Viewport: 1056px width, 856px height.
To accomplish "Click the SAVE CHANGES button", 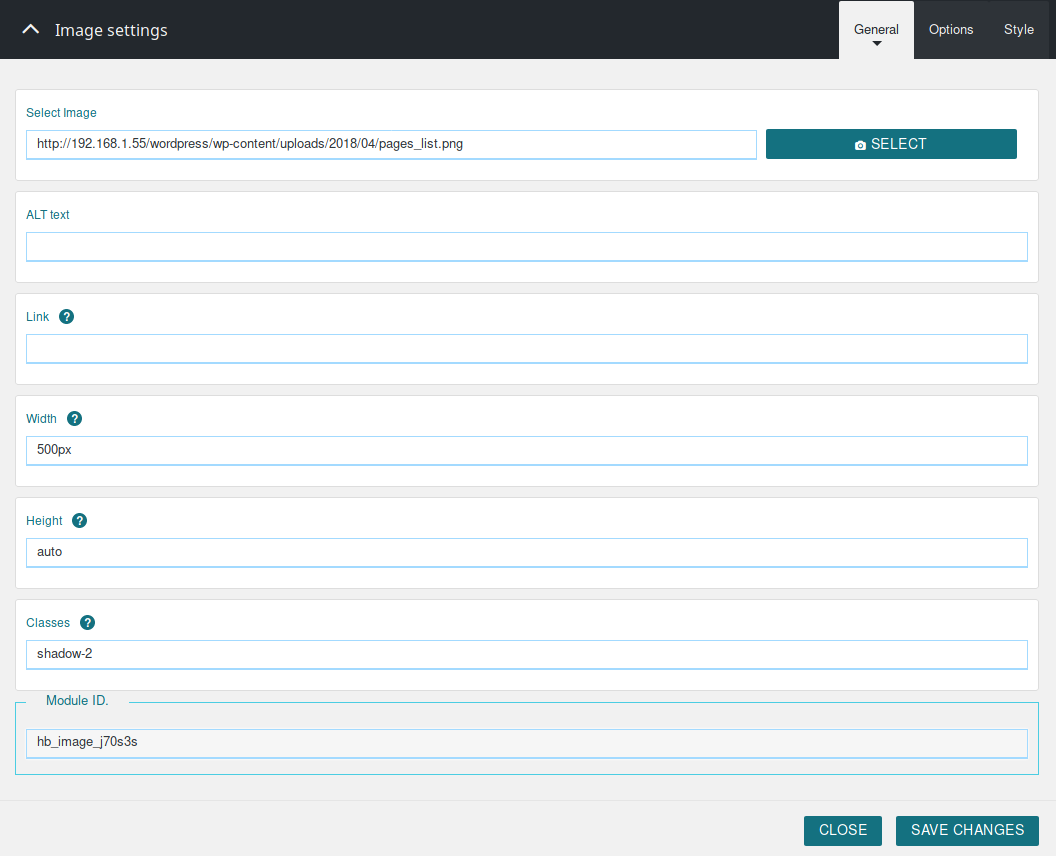I will [966, 830].
